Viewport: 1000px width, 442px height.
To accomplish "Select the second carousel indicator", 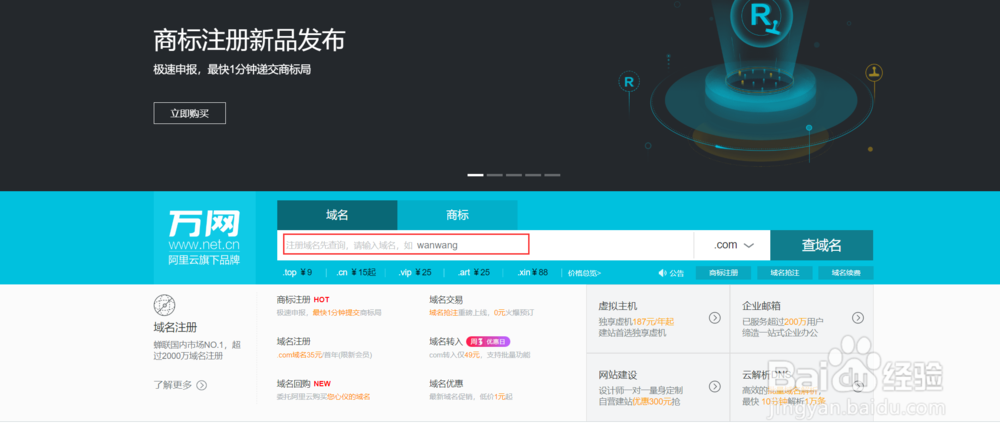I will (x=494, y=175).
